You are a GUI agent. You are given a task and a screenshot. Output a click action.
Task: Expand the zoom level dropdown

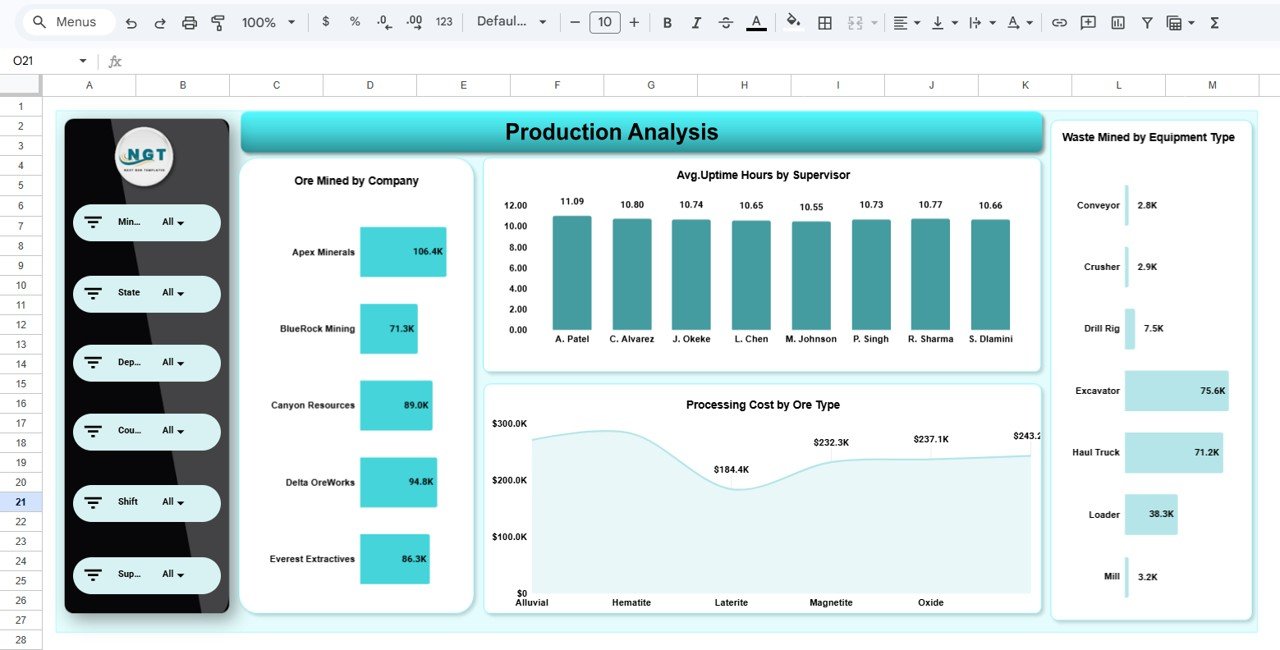coord(290,22)
